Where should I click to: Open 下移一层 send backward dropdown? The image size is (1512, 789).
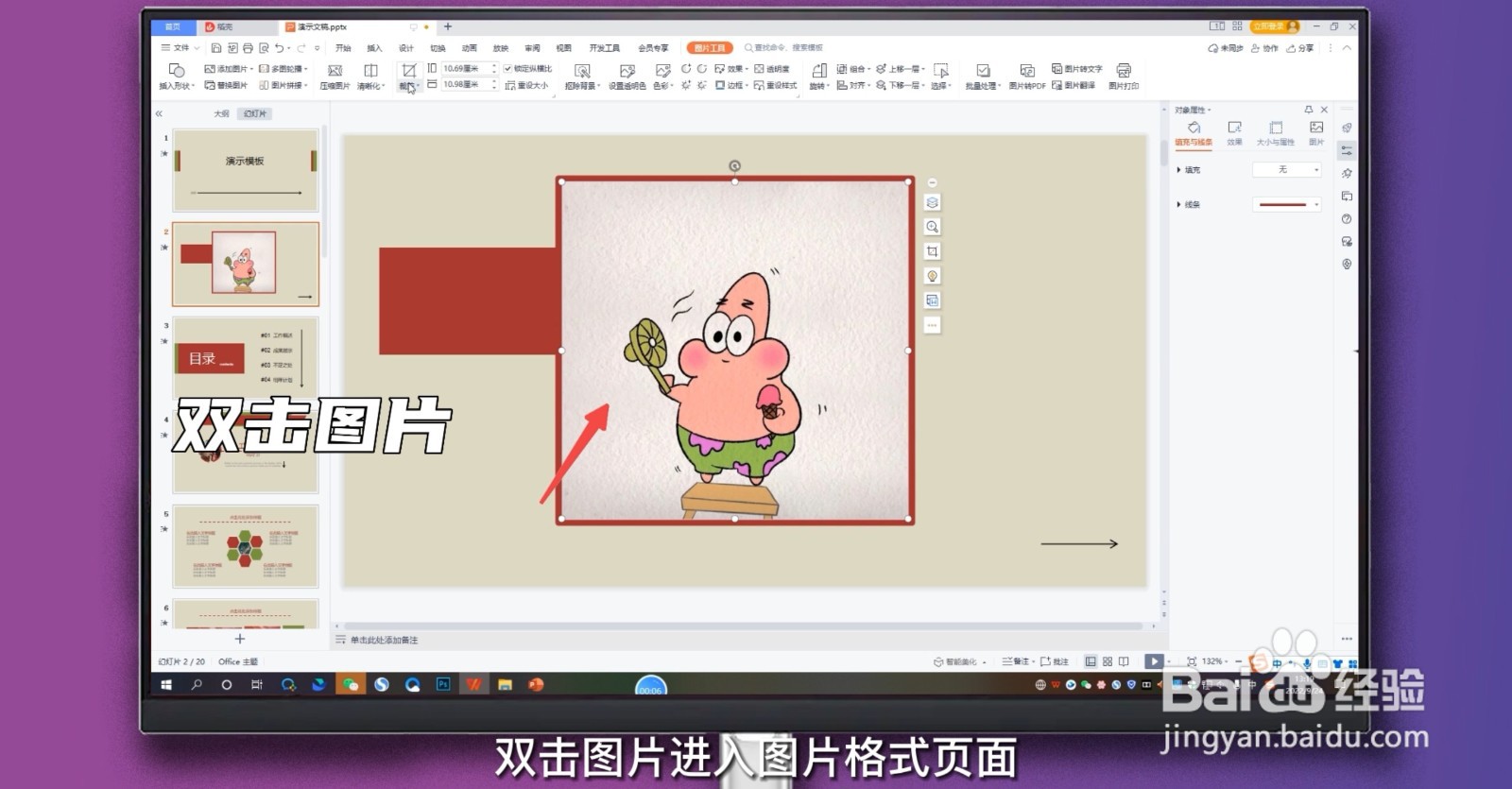pyautogui.click(x=899, y=85)
